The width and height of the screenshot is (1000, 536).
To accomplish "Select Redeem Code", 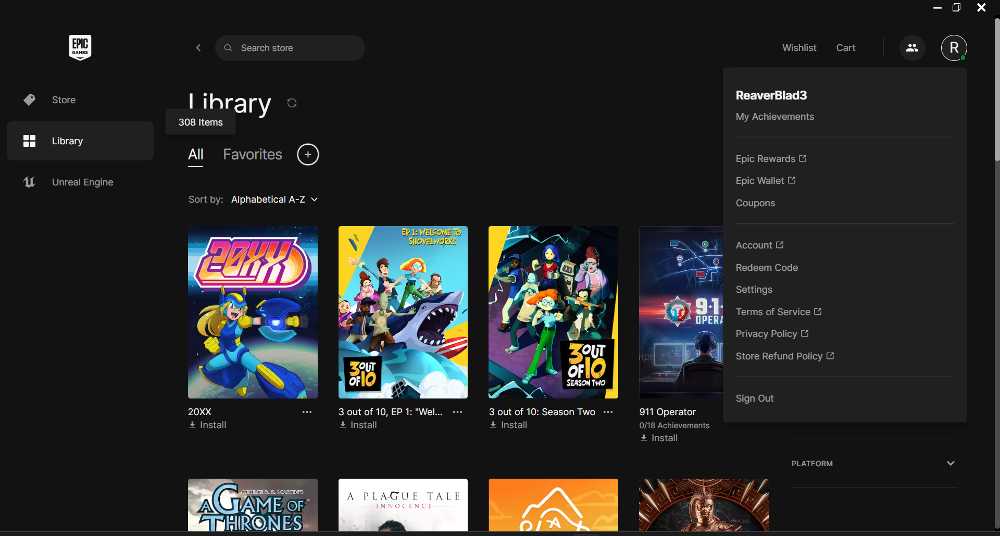I will pos(767,268).
